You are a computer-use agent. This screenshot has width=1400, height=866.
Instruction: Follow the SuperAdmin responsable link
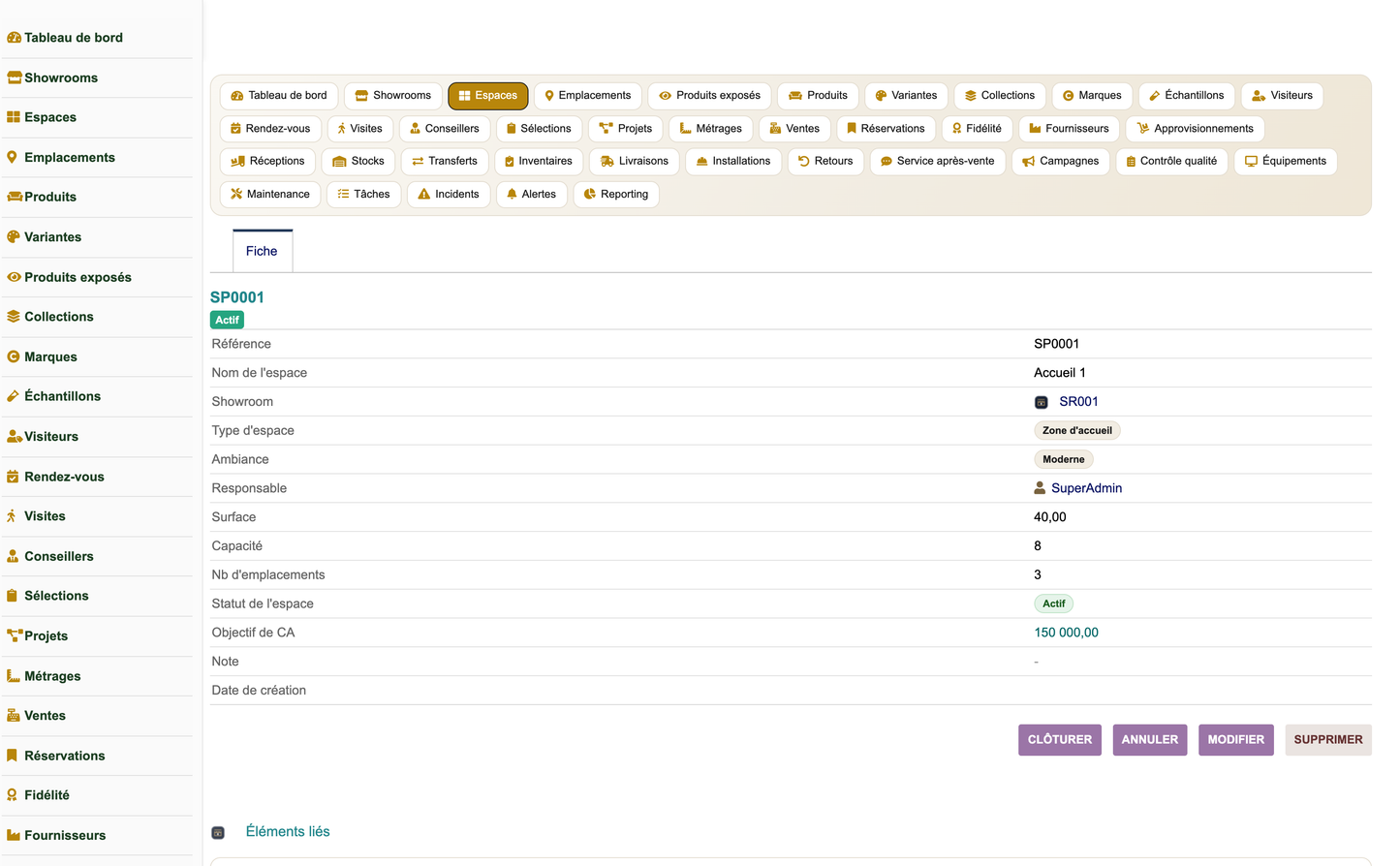coord(1087,488)
